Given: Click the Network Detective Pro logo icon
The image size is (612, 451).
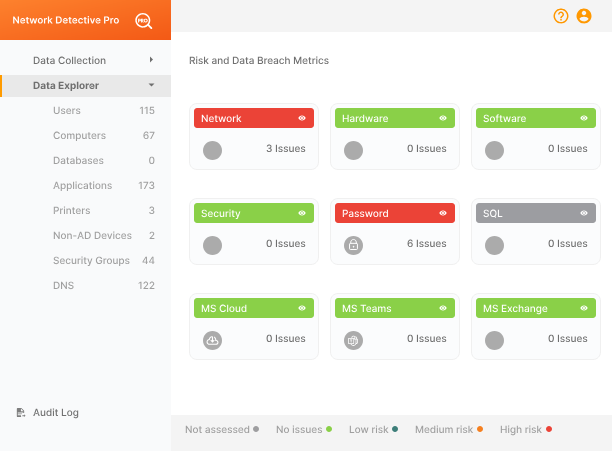Looking at the screenshot, I should tap(143, 20).
